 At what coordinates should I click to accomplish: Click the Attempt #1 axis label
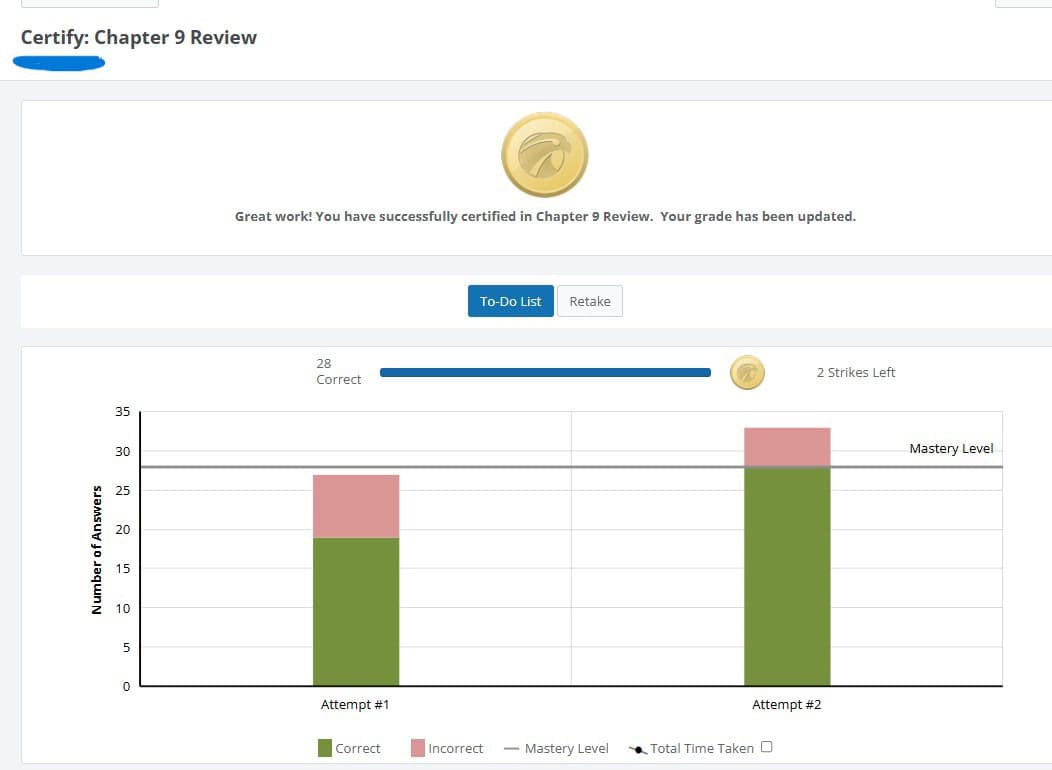355,705
